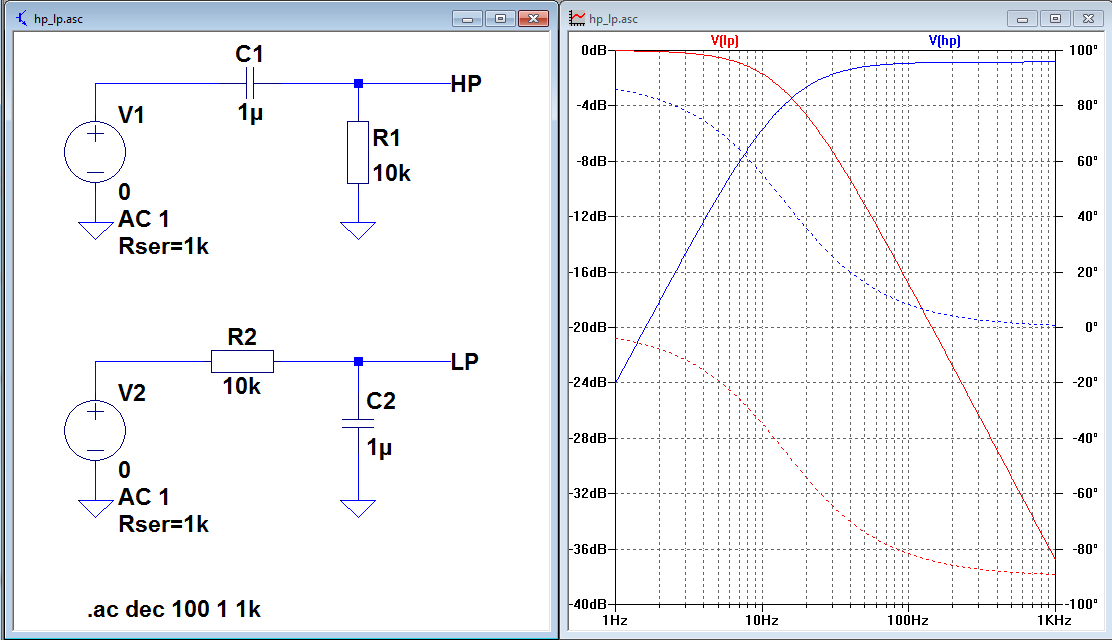Click the LP junction node dot

[x=358, y=361]
